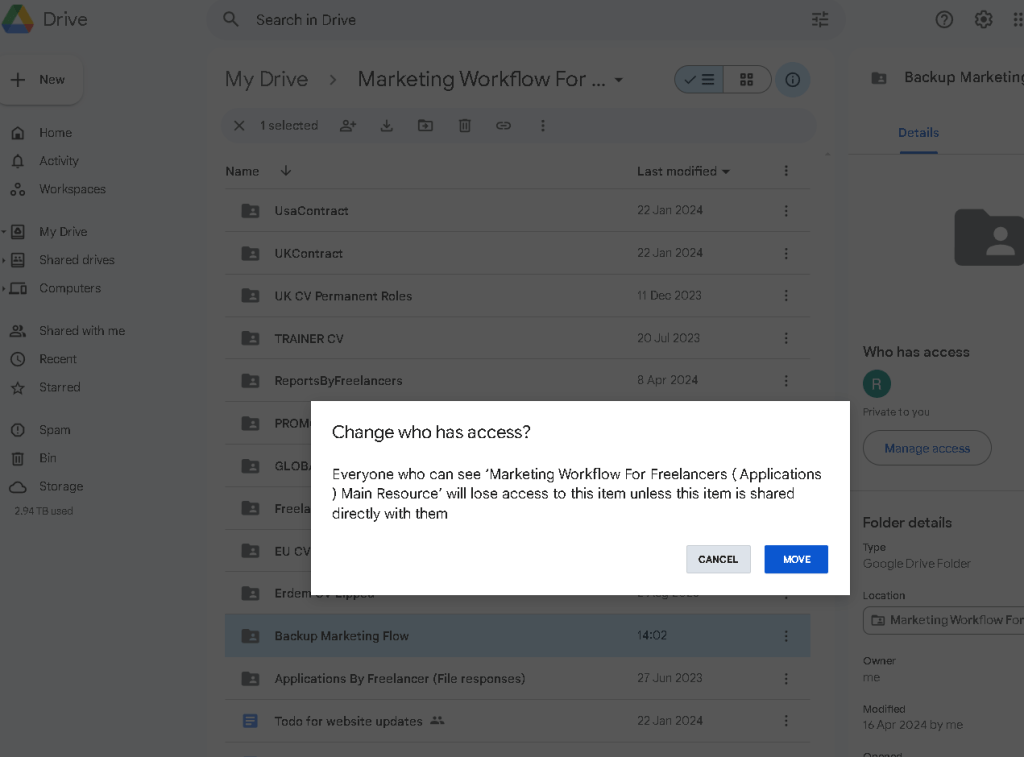Clear selection with the X icon

[239, 125]
